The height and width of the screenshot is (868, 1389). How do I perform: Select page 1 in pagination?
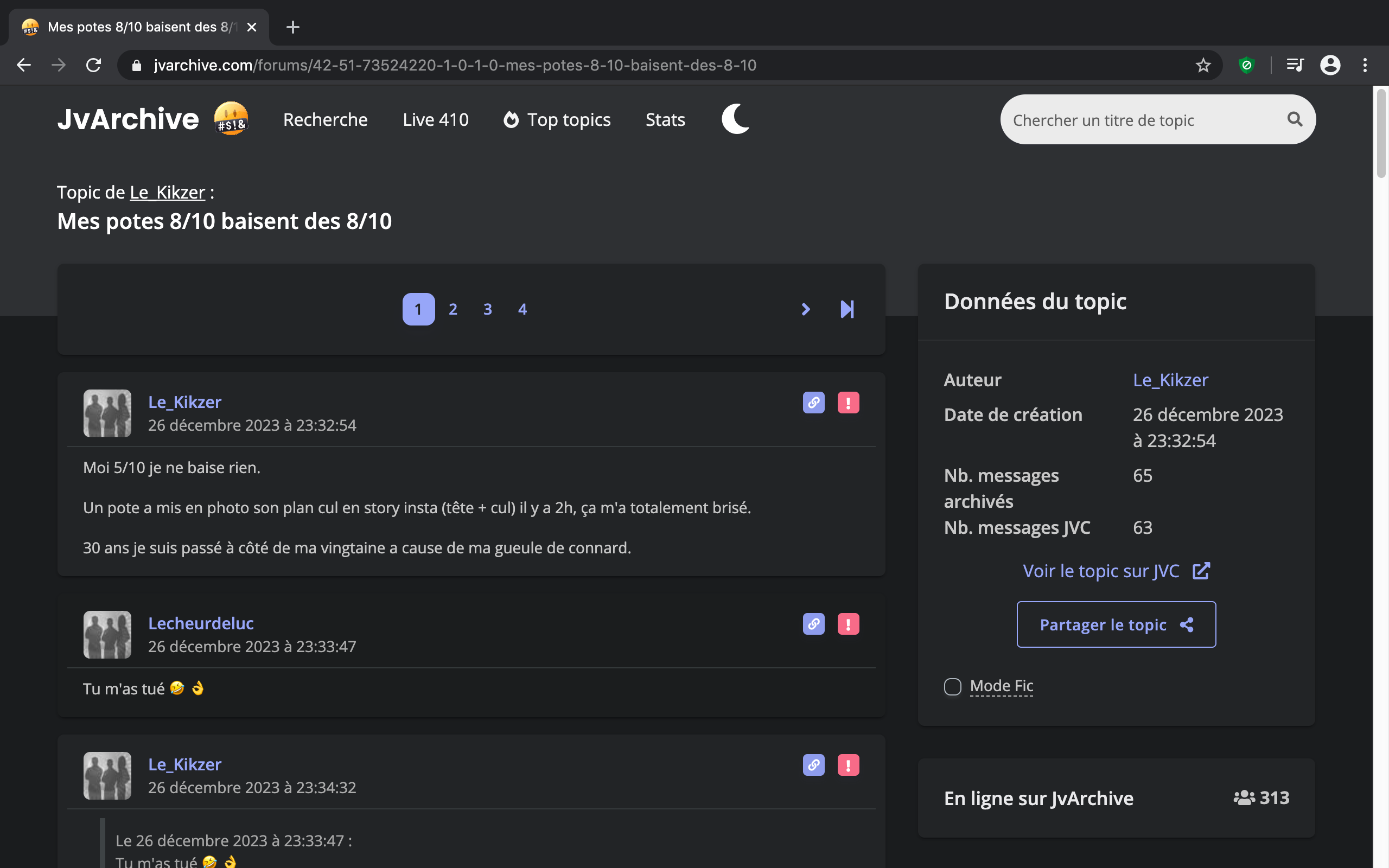(x=418, y=309)
